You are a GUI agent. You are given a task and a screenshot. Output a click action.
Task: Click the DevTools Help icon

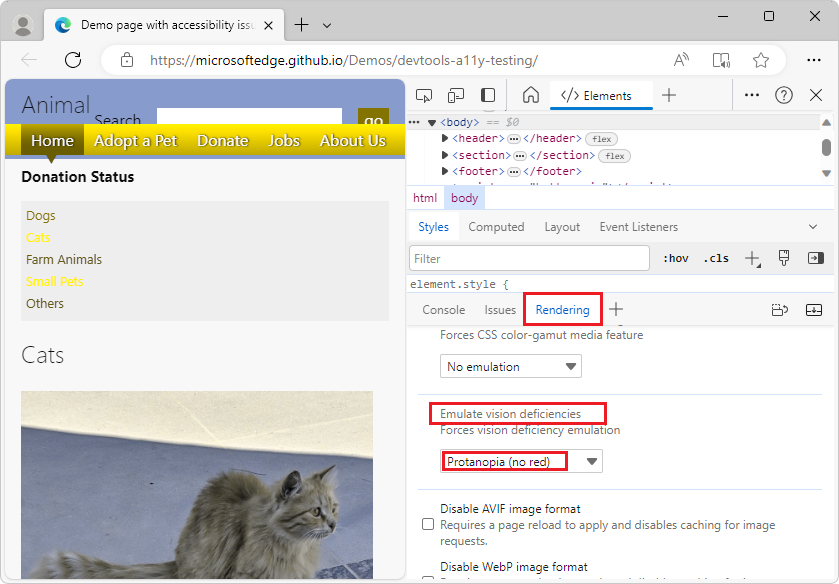coord(784,96)
